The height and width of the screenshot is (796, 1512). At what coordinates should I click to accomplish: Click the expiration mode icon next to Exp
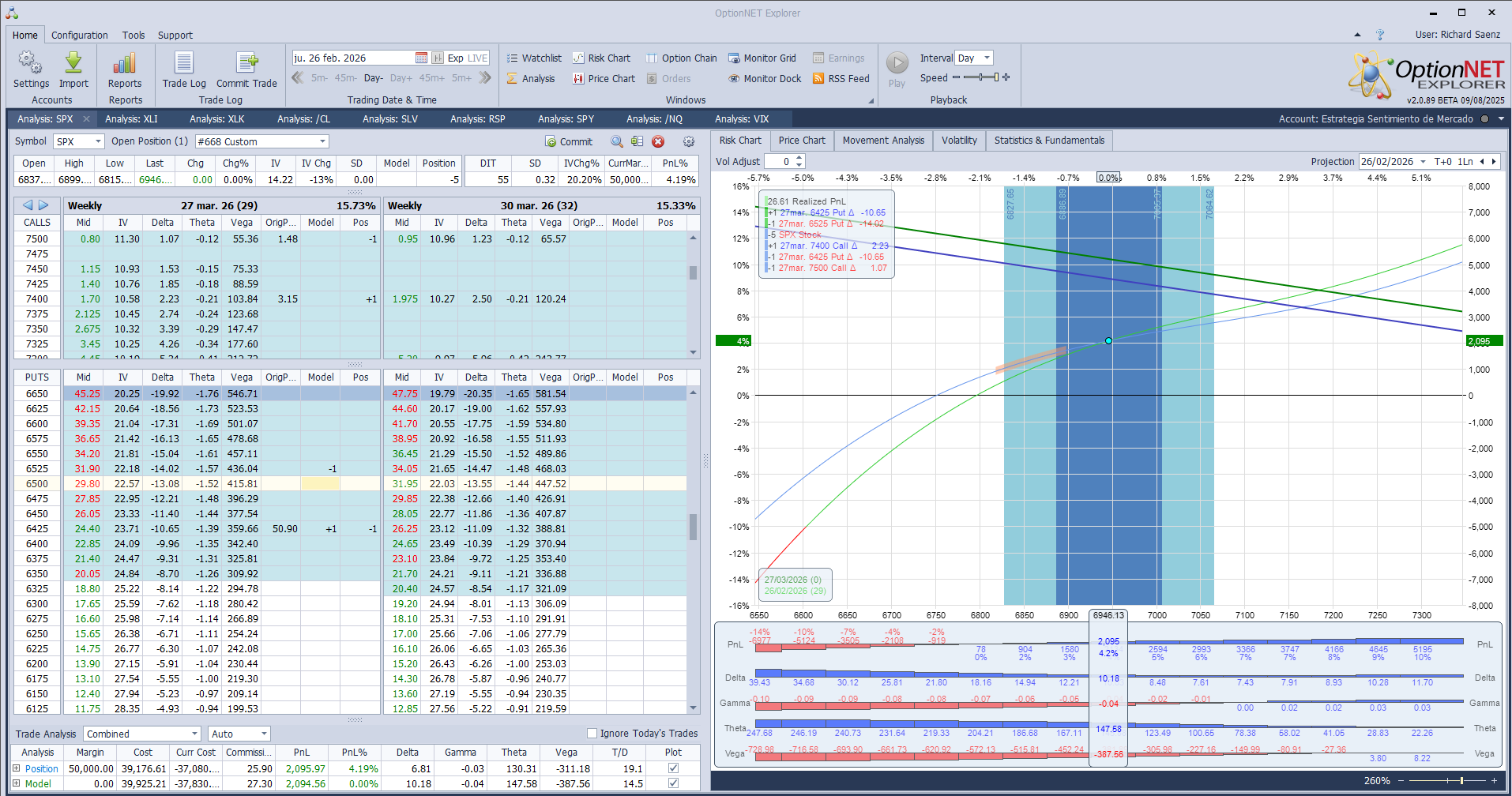[x=438, y=58]
